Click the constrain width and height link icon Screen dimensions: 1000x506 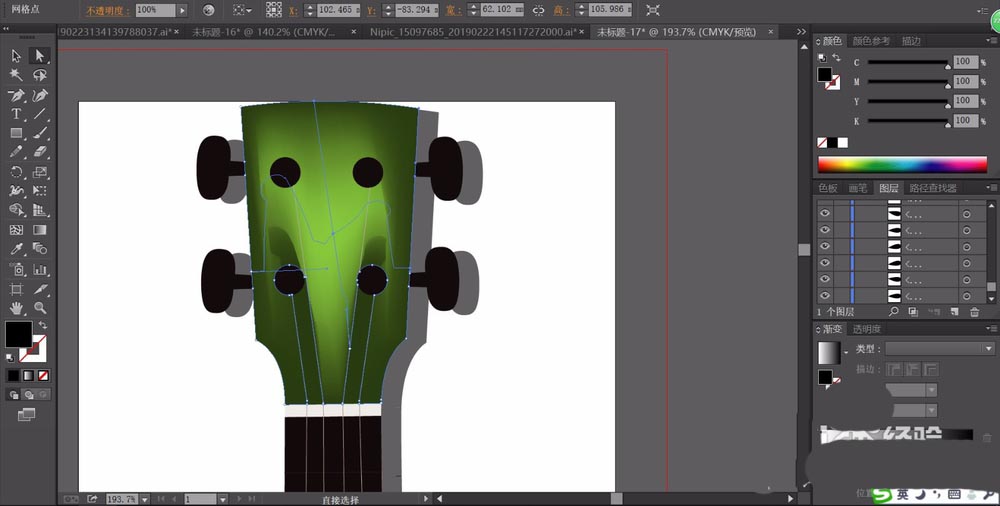pos(539,10)
